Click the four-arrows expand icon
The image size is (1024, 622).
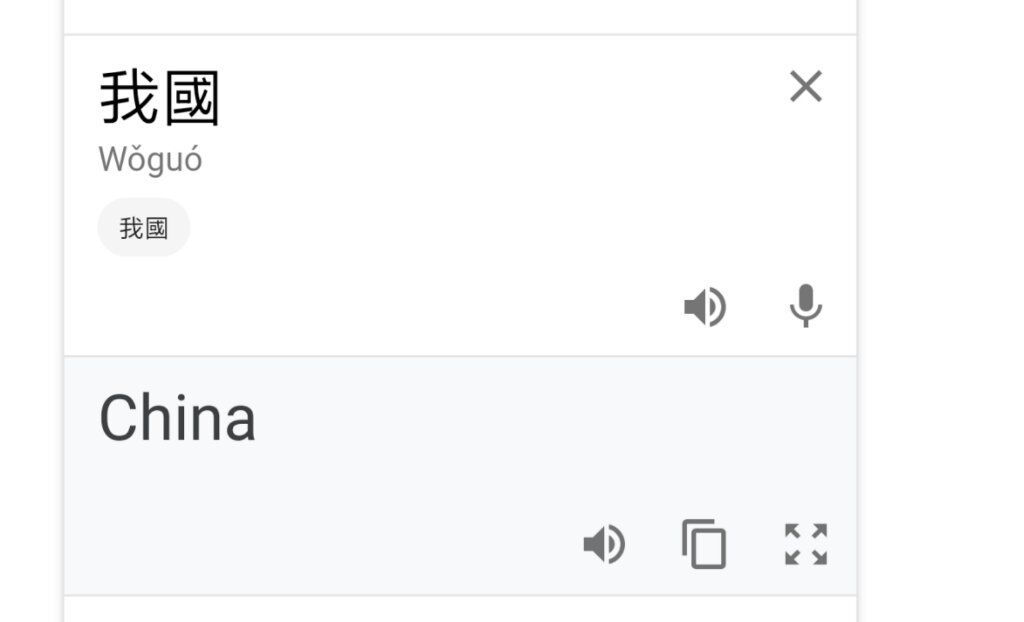(805, 544)
